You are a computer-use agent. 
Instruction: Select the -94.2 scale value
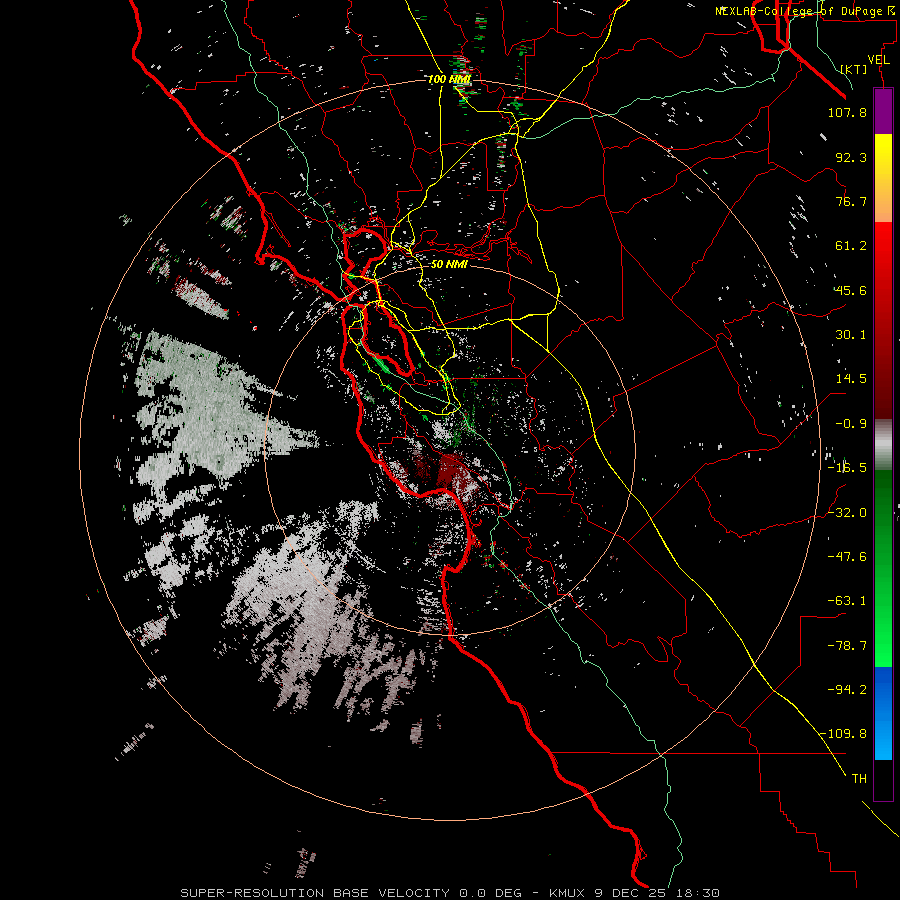click(847, 689)
